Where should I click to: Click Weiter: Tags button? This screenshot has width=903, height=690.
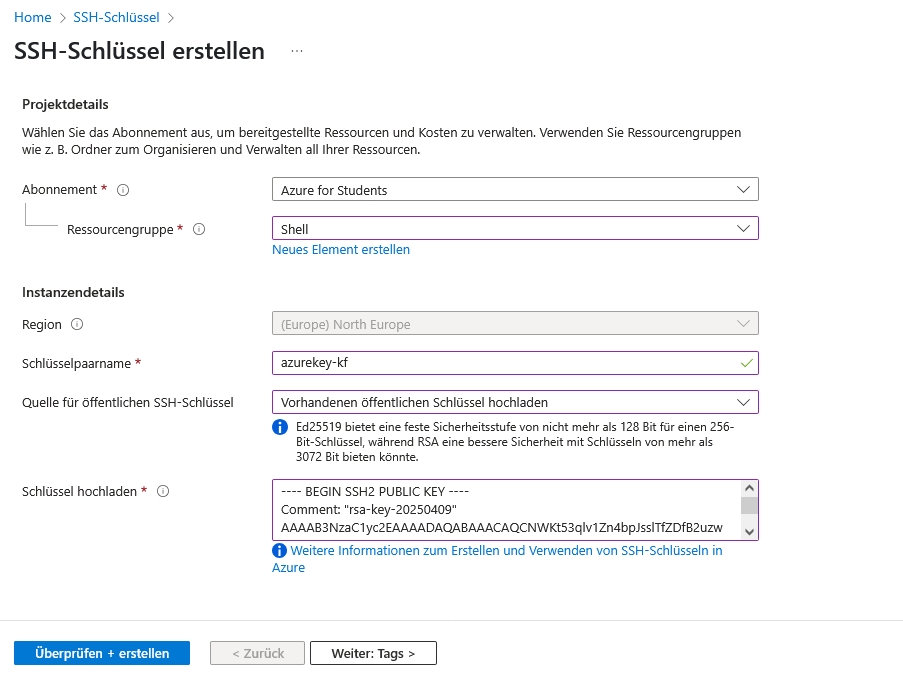373,653
